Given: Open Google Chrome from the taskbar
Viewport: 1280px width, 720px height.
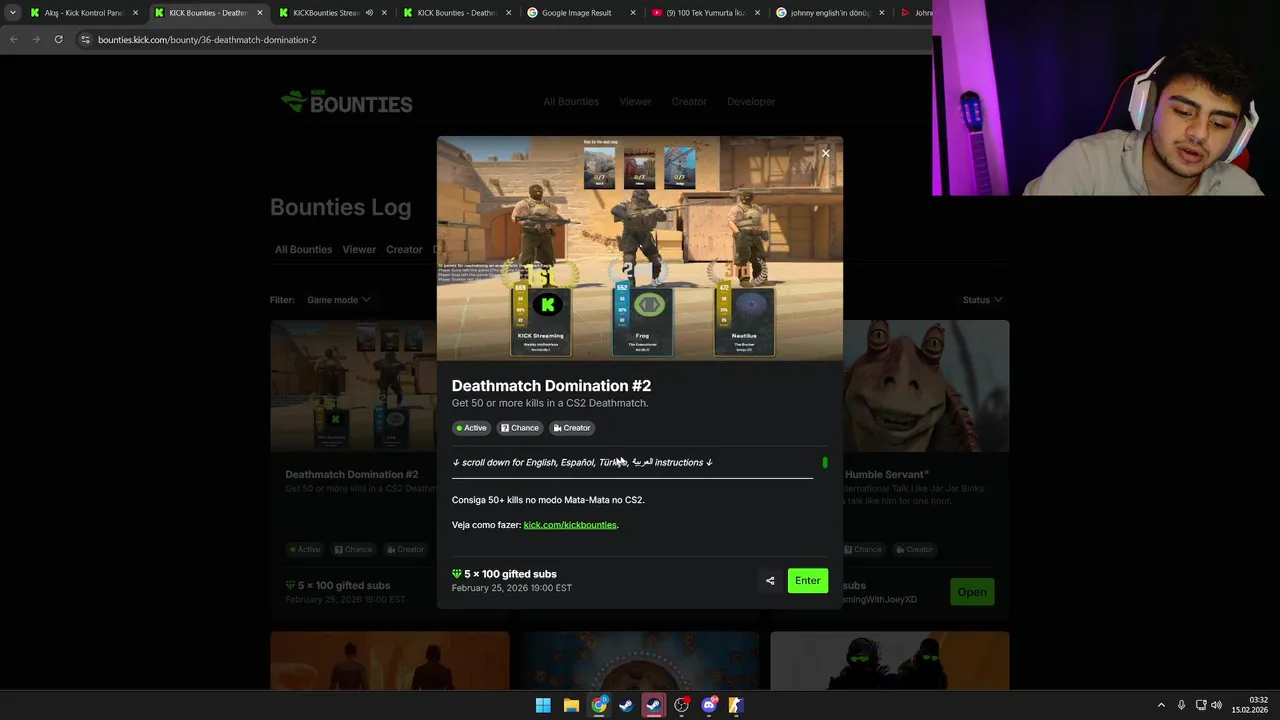Looking at the screenshot, I should pyautogui.click(x=599, y=705).
